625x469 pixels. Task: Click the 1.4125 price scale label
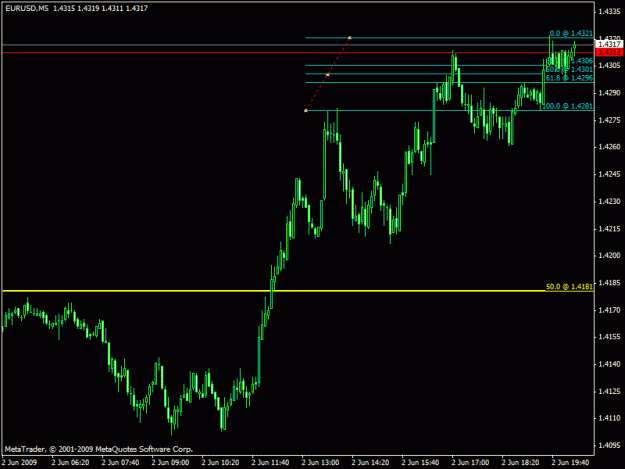tap(609, 391)
